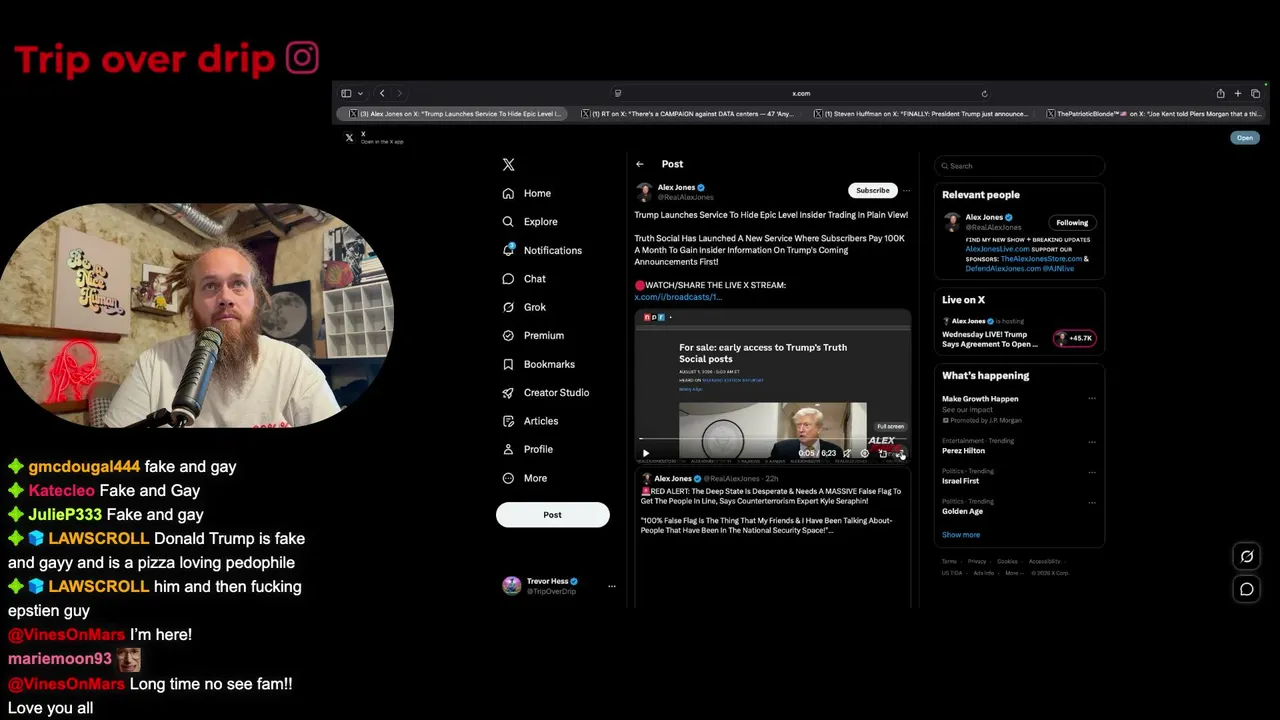The height and width of the screenshot is (720, 1280).
Task: Open the AlexJonesLive.com link
Action: pyautogui.click(x=1000, y=249)
